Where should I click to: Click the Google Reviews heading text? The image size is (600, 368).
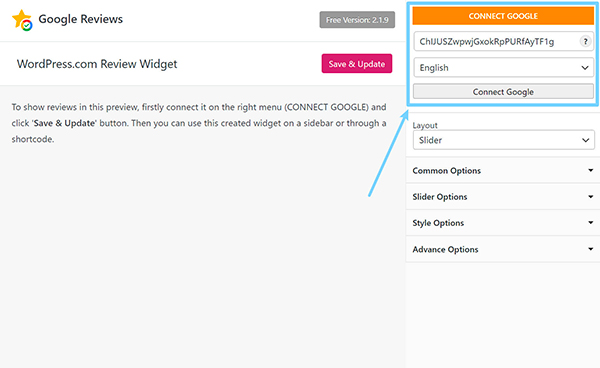[x=81, y=19]
